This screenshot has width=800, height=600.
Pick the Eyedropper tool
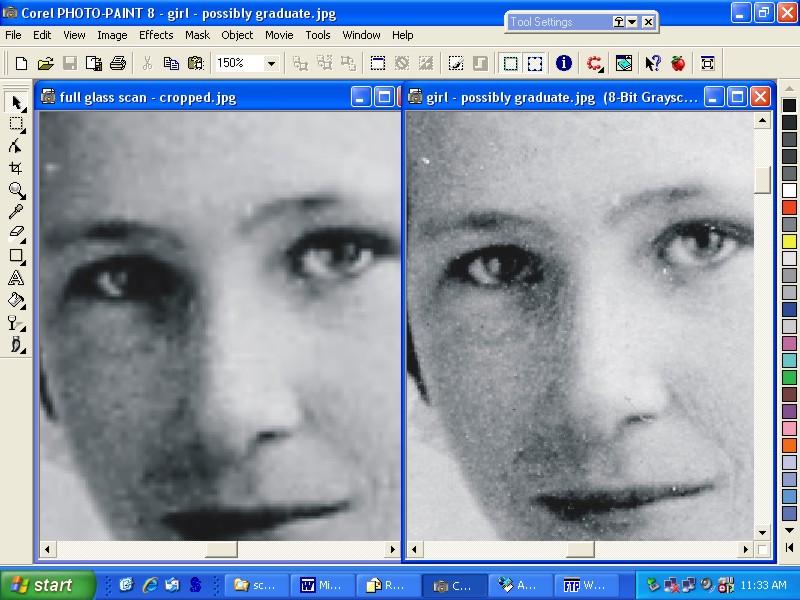coord(16,212)
